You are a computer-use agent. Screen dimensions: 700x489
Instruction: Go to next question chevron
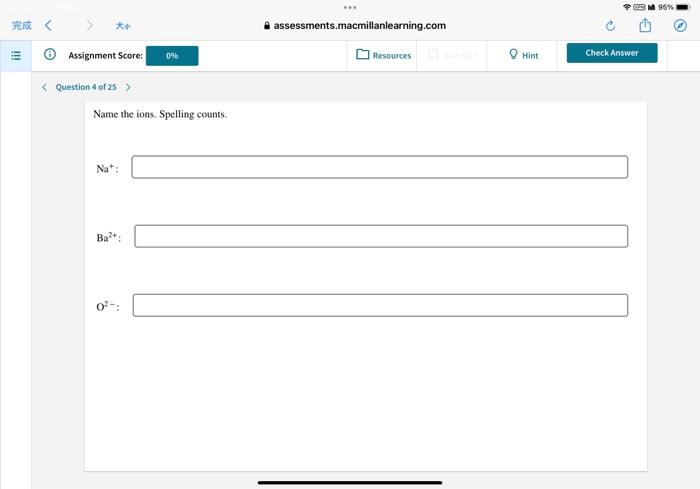[128, 87]
